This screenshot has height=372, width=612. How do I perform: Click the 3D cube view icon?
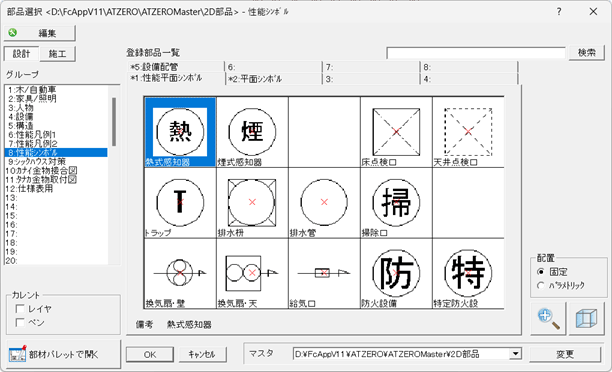tap(586, 318)
